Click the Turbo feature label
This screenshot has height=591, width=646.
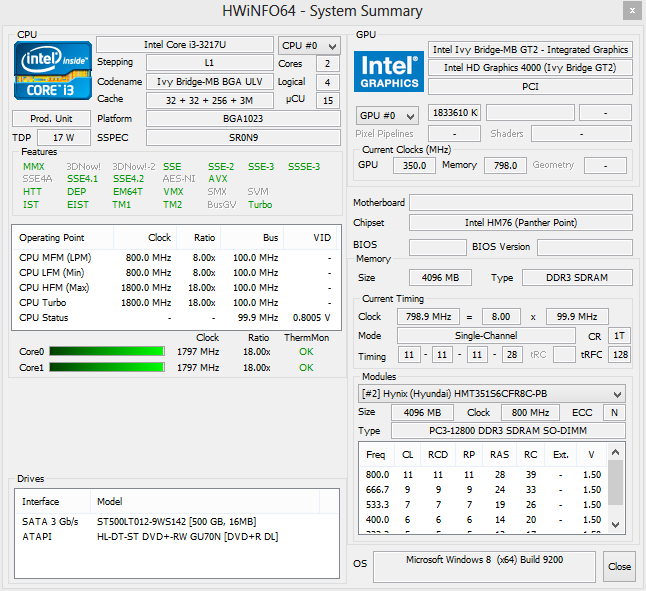[x=260, y=205]
